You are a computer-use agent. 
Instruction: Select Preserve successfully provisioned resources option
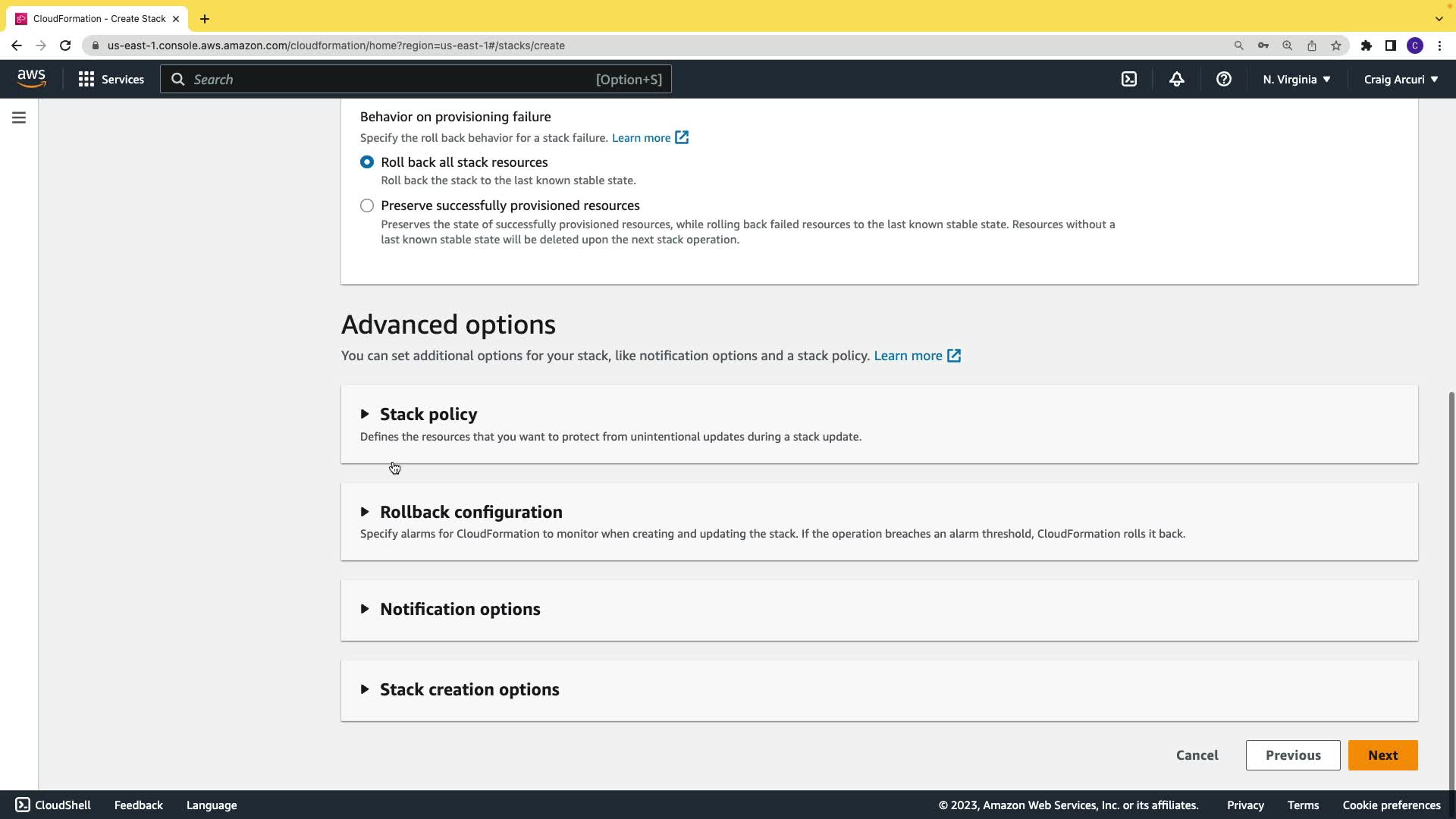tap(367, 206)
